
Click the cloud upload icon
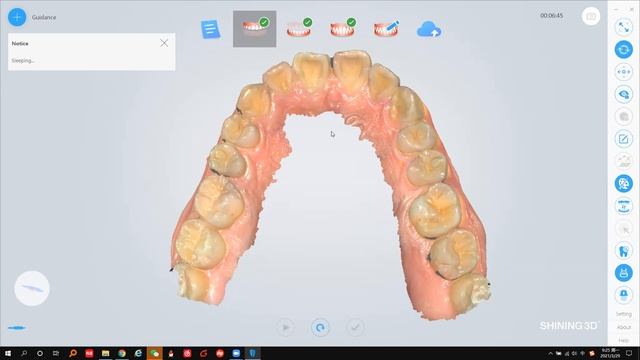(429, 29)
